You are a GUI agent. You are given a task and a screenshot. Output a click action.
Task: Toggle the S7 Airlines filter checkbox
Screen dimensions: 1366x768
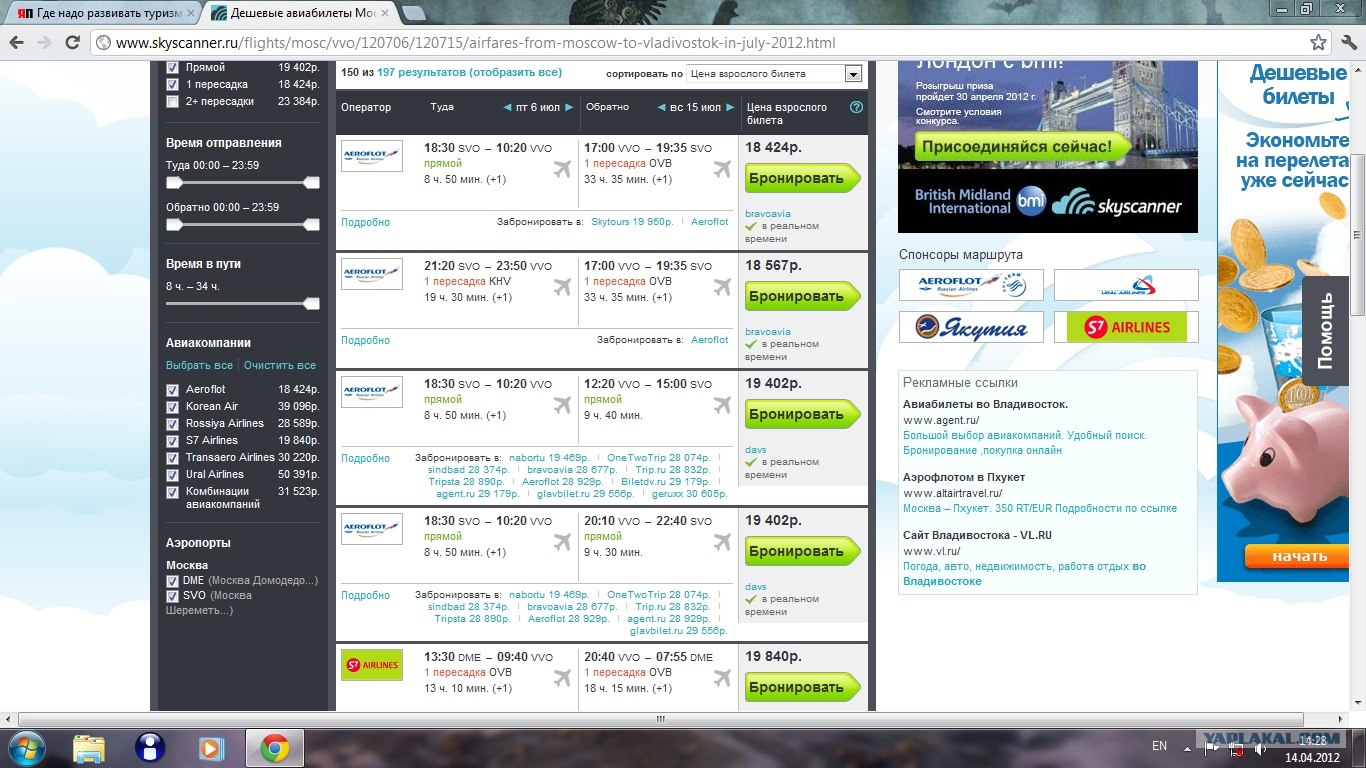172,440
